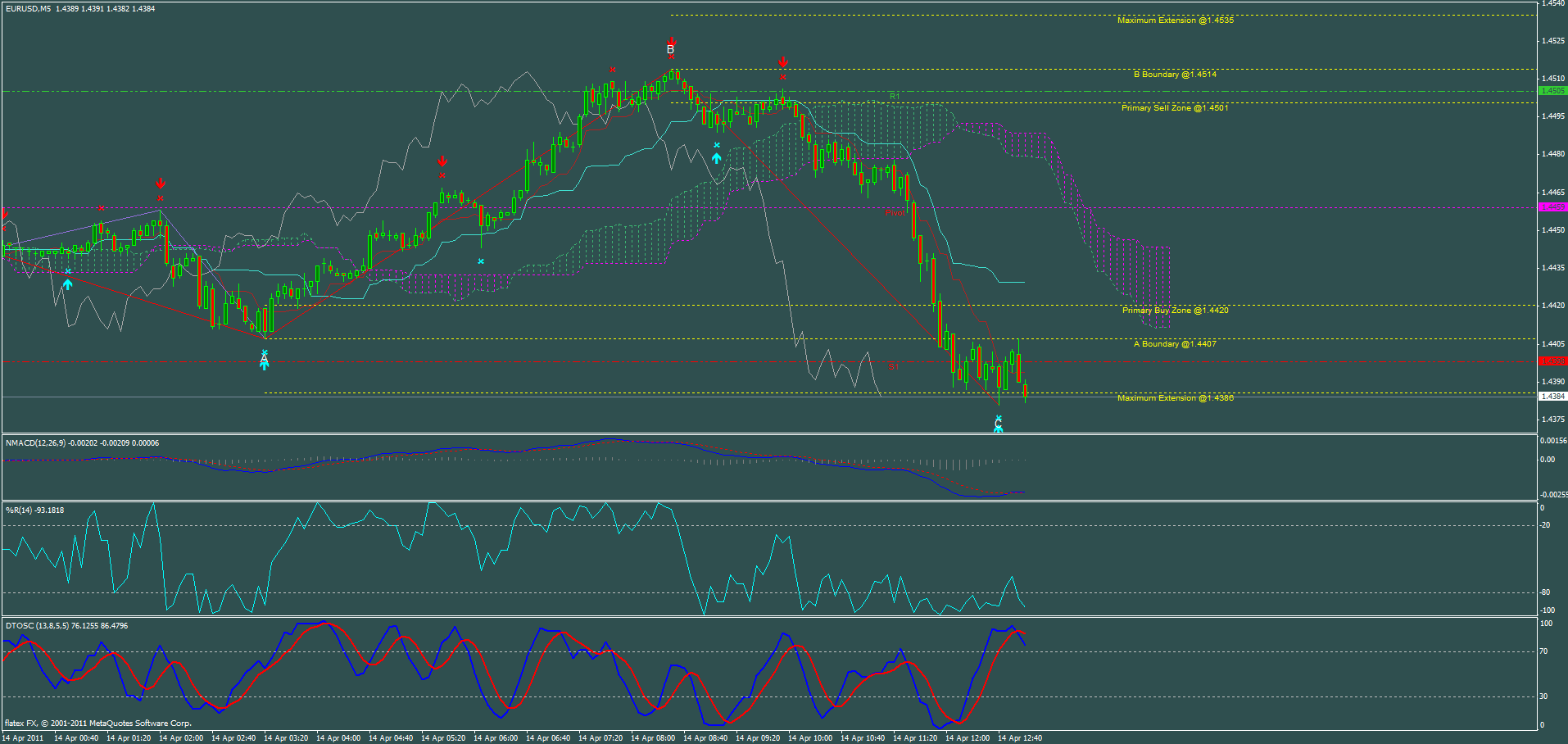Screen dimensions: 1568x744
Task: Click the cyan buy arrow near the 08:40 candle
Action: click(x=717, y=157)
